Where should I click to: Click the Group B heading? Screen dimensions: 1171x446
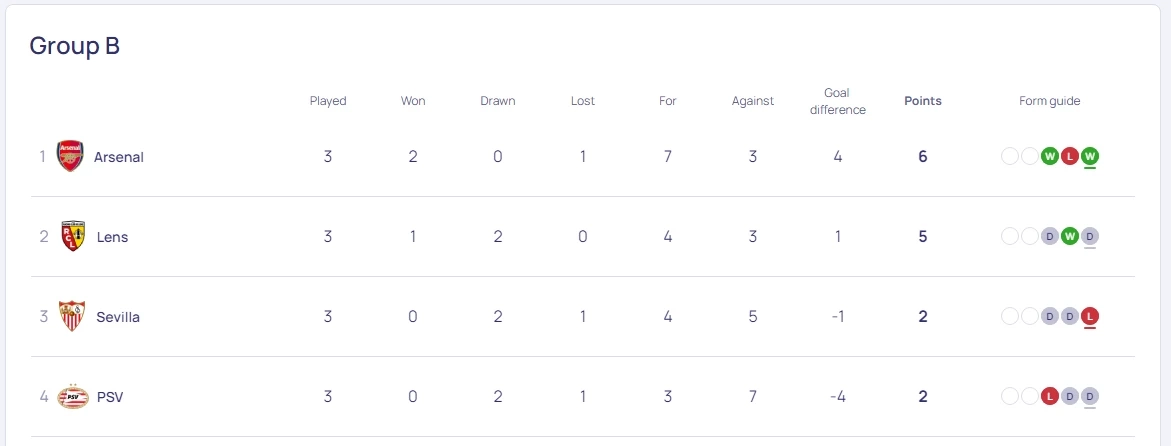coord(75,46)
